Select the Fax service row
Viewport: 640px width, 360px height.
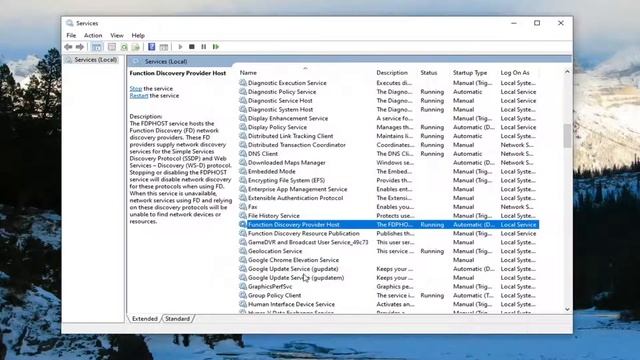coord(388,207)
